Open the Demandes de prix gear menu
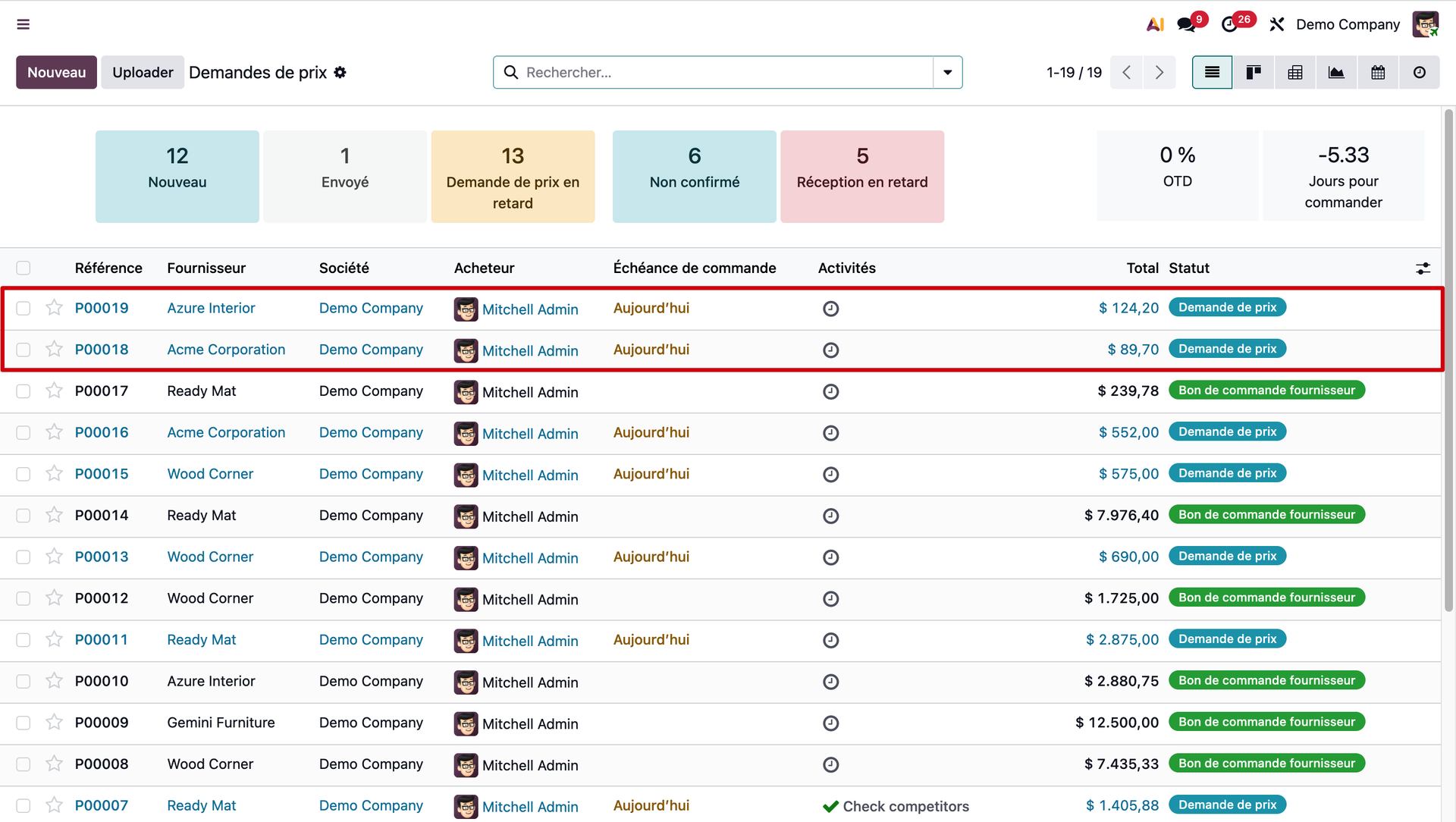1456x822 pixels. pyautogui.click(x=340, y=72)
